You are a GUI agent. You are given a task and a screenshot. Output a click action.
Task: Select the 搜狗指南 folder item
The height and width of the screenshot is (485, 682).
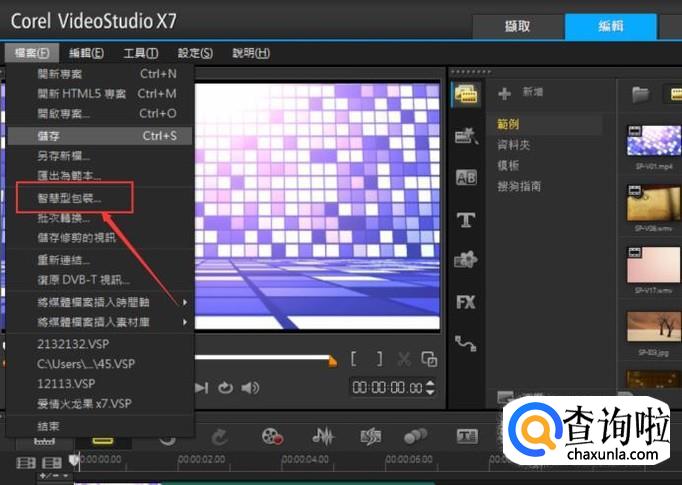[519, 186]
